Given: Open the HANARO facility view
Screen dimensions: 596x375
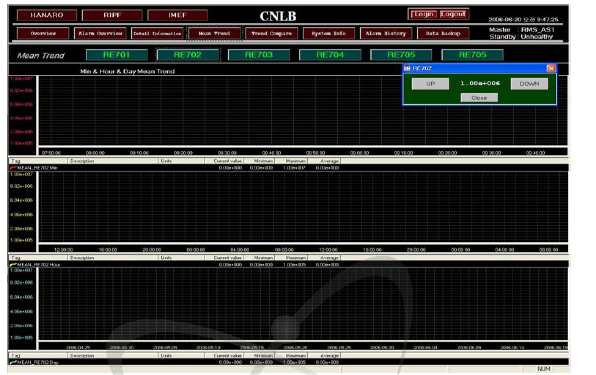Looking at the screenshot, I should tap(47, 15).
